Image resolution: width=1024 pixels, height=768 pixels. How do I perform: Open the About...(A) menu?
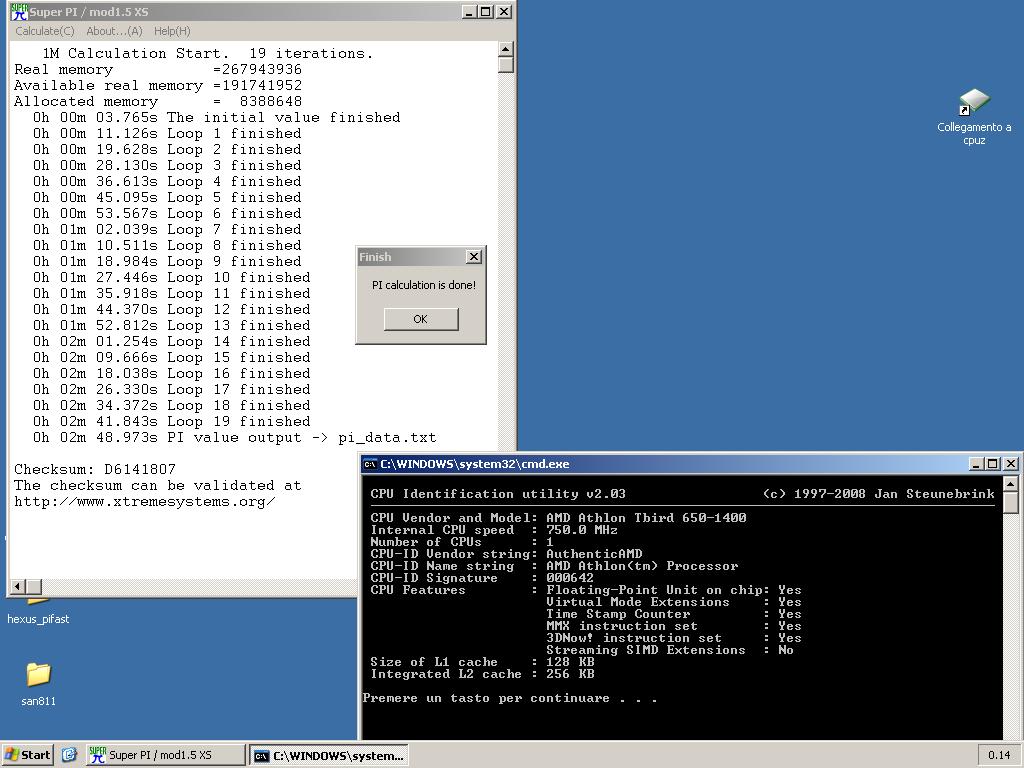tap(114, 31)
